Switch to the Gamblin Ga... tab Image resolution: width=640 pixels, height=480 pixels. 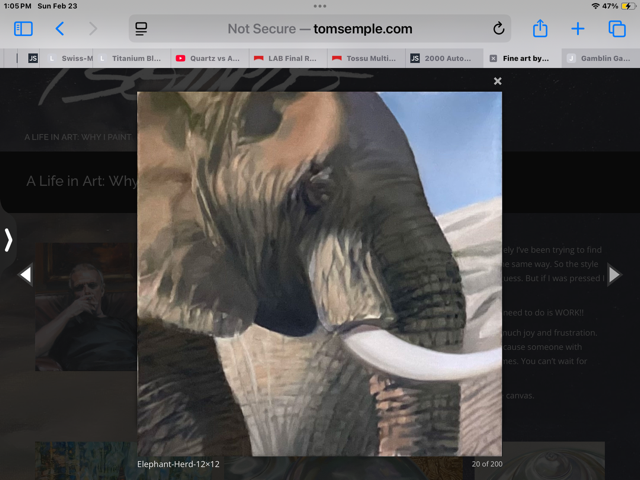coord(601,58)
